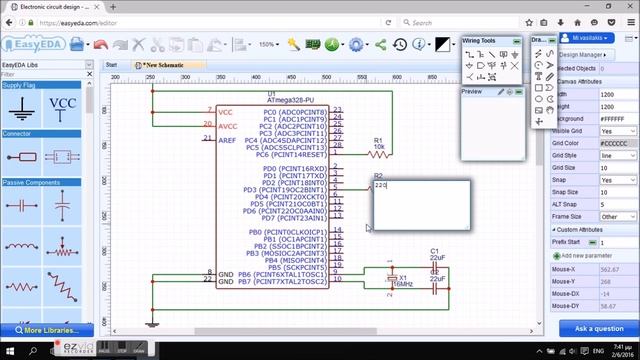Screen dimensions: 640x360
Task: Click the Grid Size input field
Action: coord(618,168)
